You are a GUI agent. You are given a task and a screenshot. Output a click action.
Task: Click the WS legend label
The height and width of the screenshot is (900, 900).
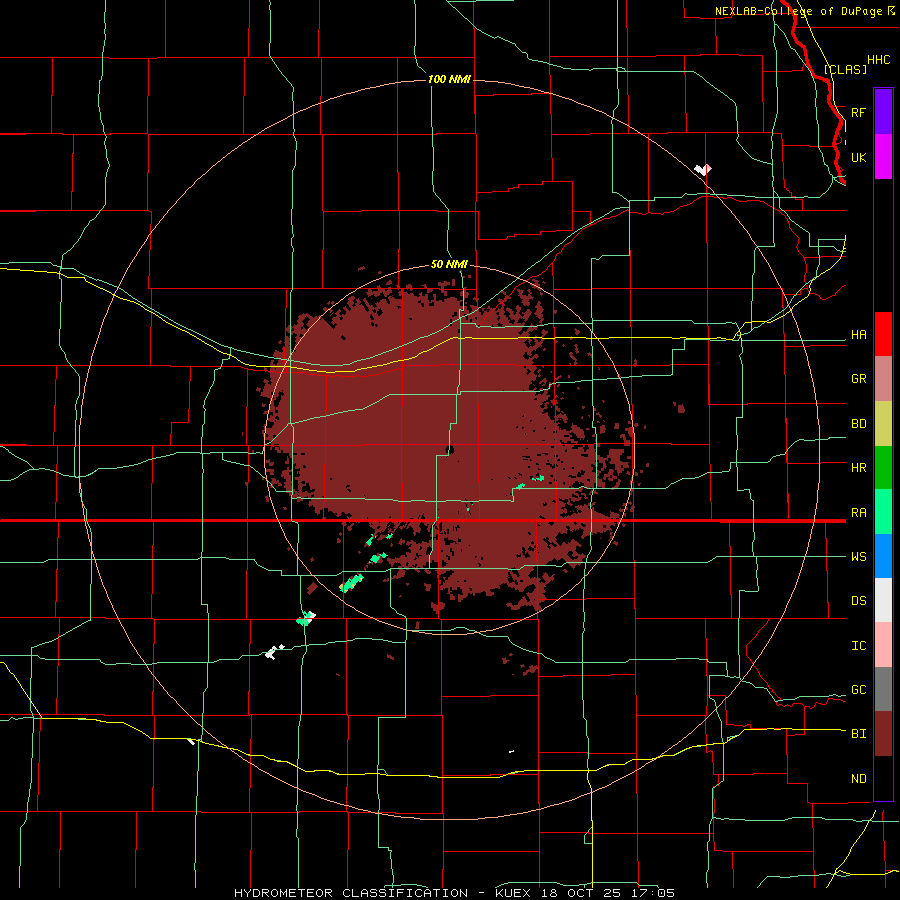858,557
